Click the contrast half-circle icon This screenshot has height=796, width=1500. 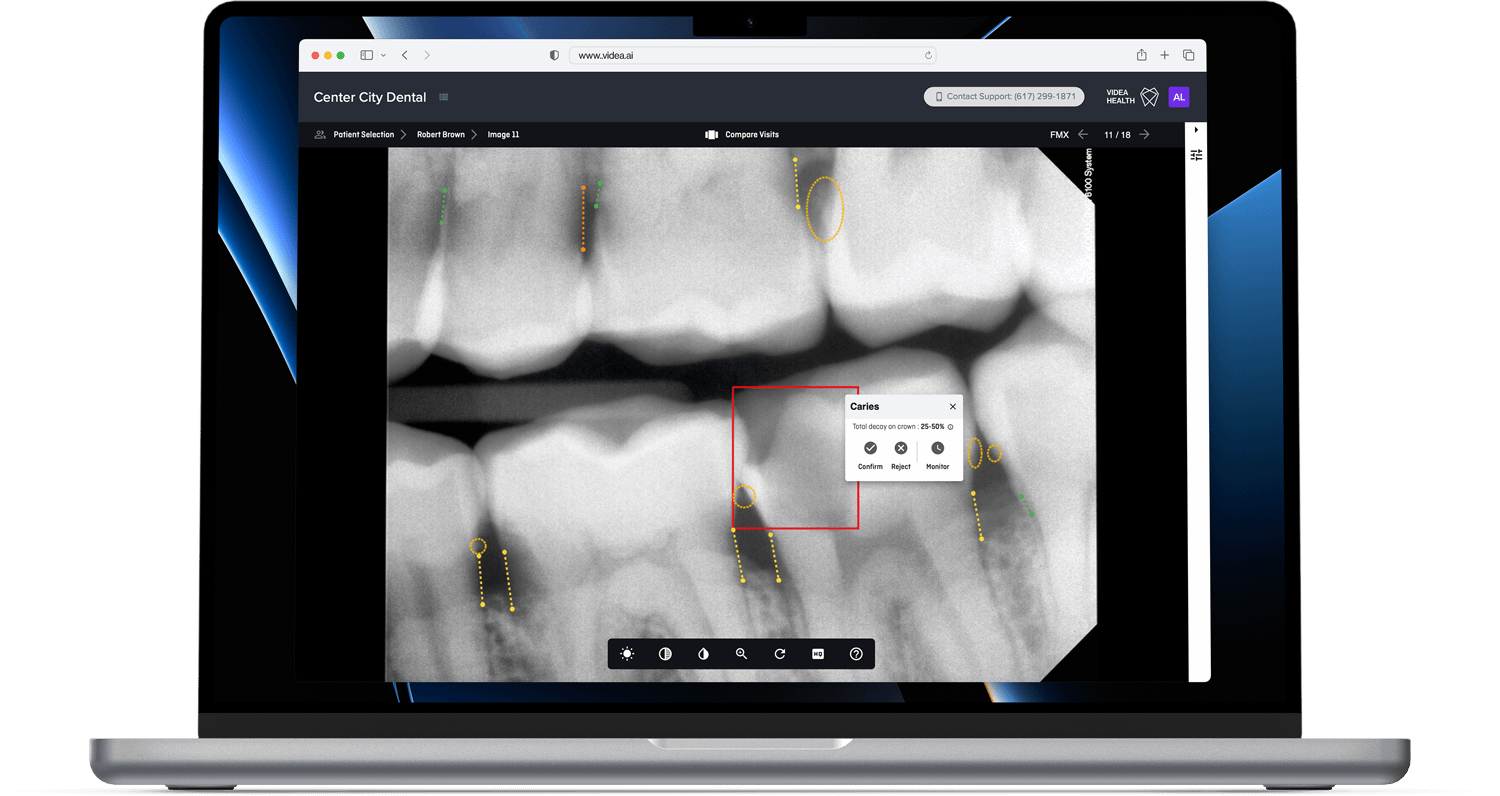pyautogui.click(x=665, y=654)
